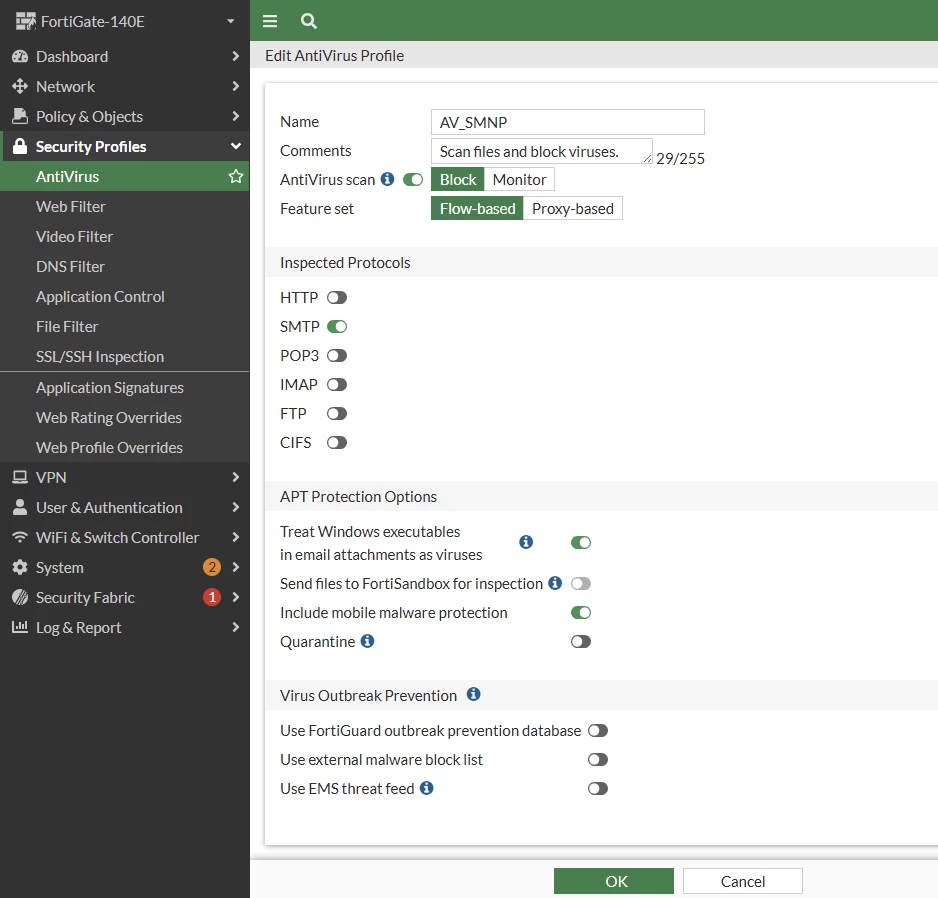Image resolution: width=938 pixels, height=898 pixels.
Task: Click the Comments text area
Action: (541, 151)
